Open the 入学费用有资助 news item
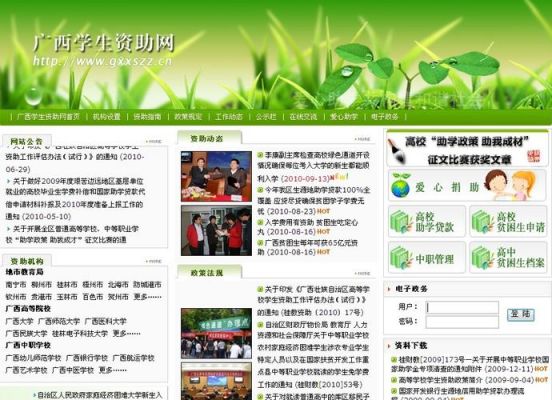This screenshot has height=400, width=552. click(308, 227)
